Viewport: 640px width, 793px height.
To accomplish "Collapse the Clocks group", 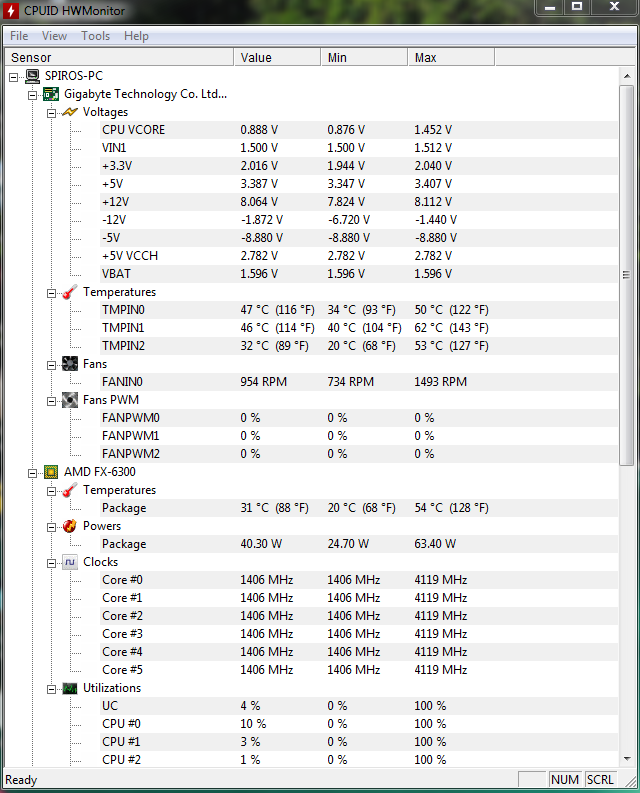I will (51, 563).
